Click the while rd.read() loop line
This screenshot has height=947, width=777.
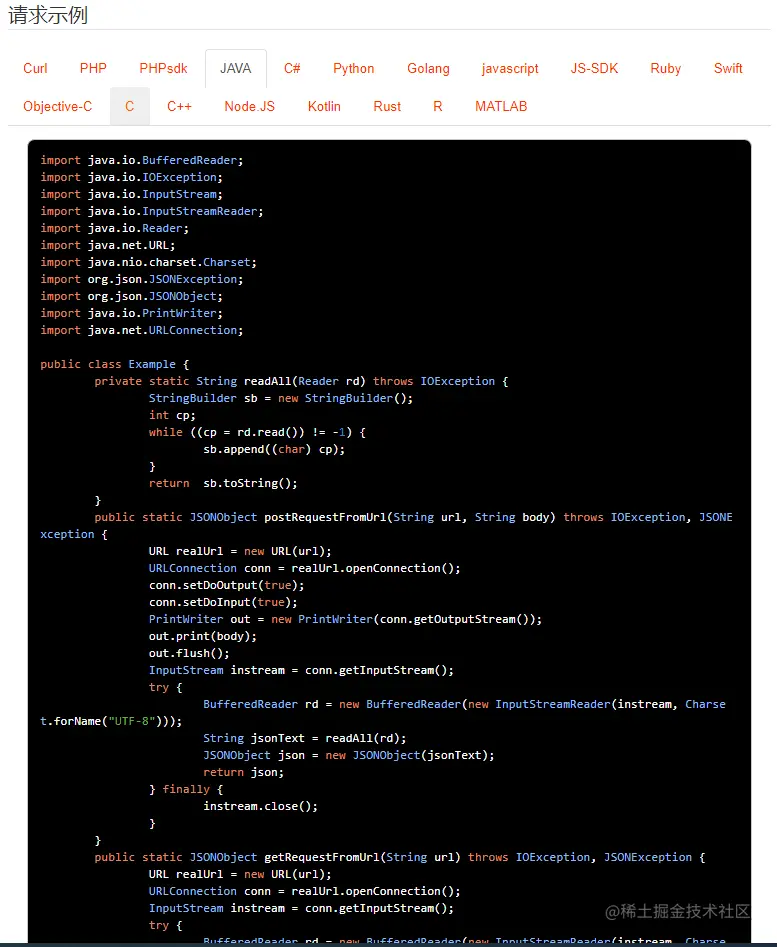click(257, 432)
